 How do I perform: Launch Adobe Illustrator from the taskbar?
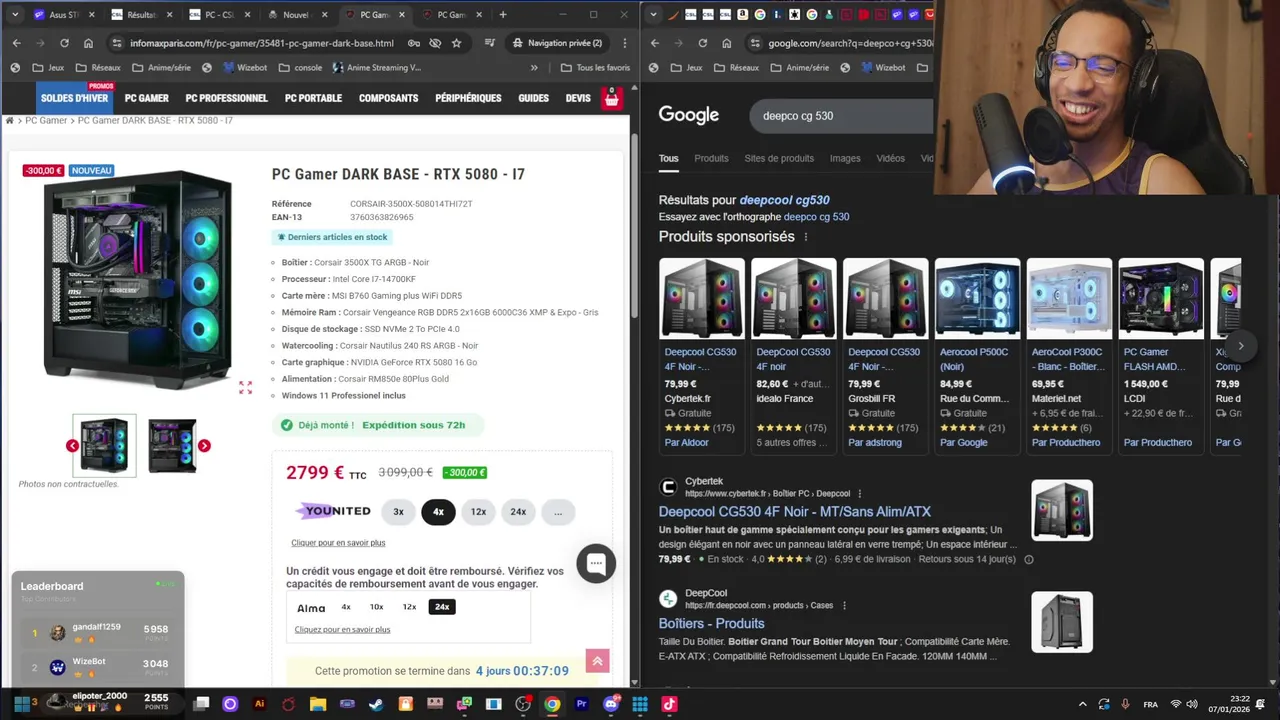tap(259, 704)
